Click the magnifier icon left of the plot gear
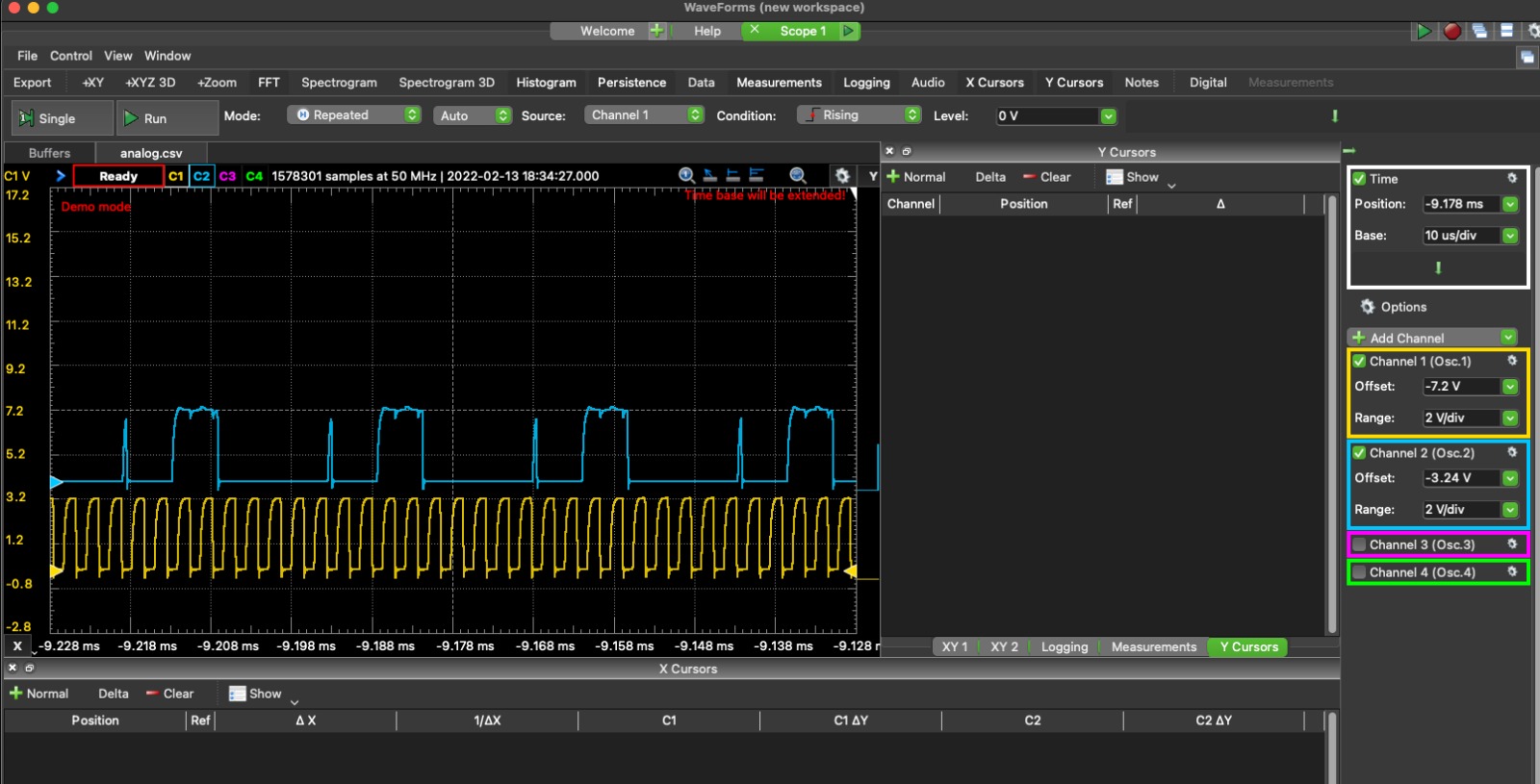Screen dimensions: 1540x784 point(798,175)
